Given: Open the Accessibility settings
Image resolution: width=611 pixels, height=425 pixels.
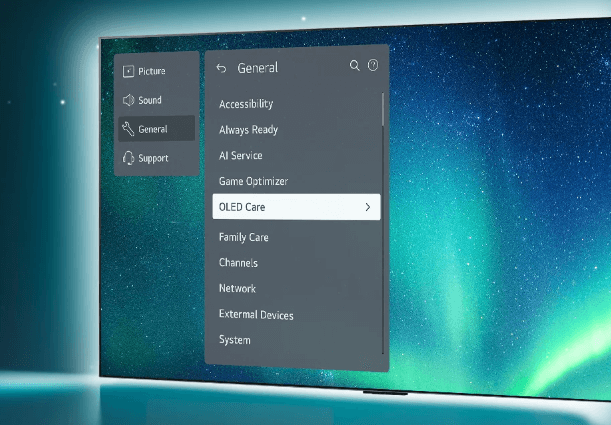Looking at the screenshot, I should click(x=246, y=104).
